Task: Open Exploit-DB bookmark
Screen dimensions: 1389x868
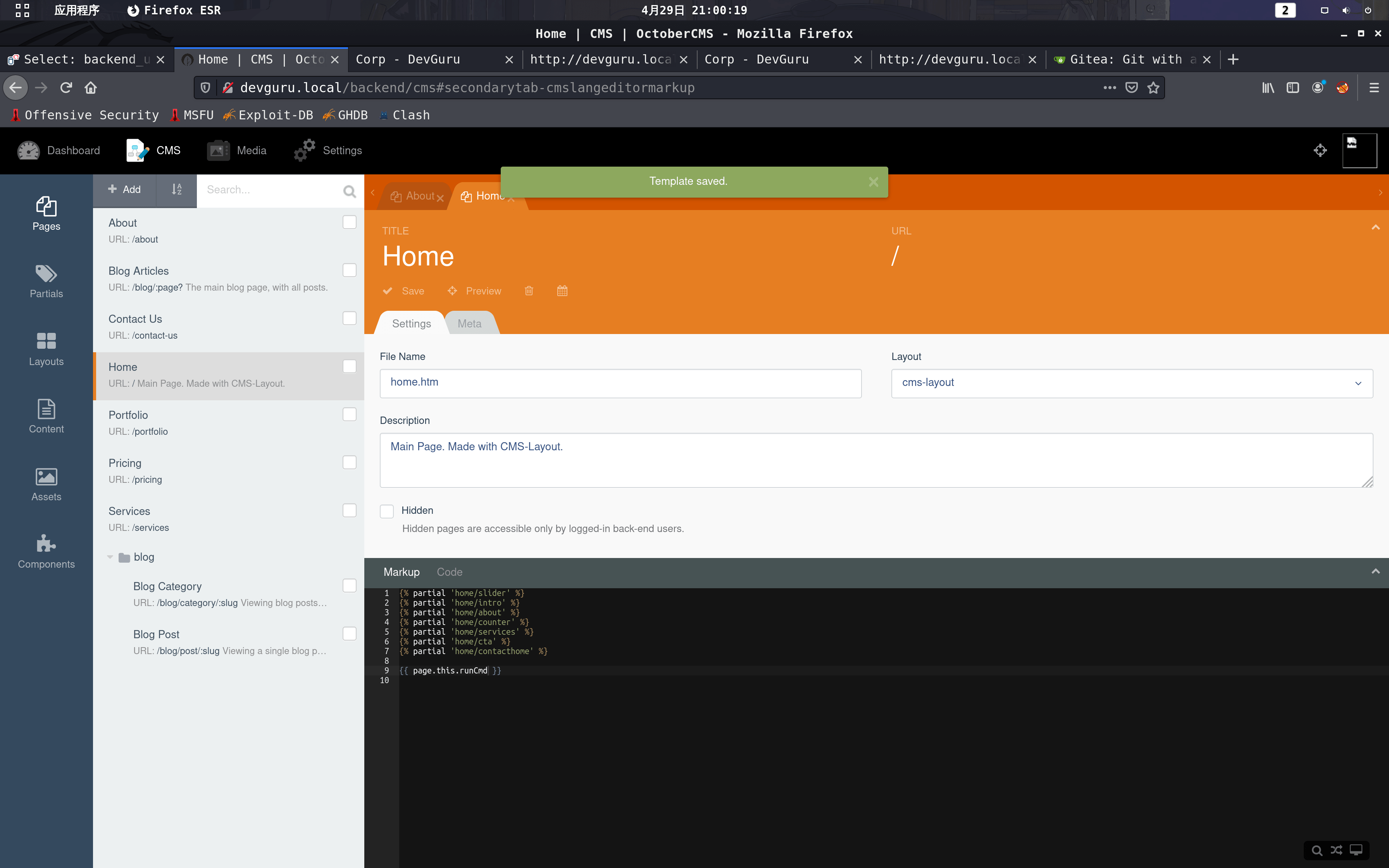Action: click(268, 115)
